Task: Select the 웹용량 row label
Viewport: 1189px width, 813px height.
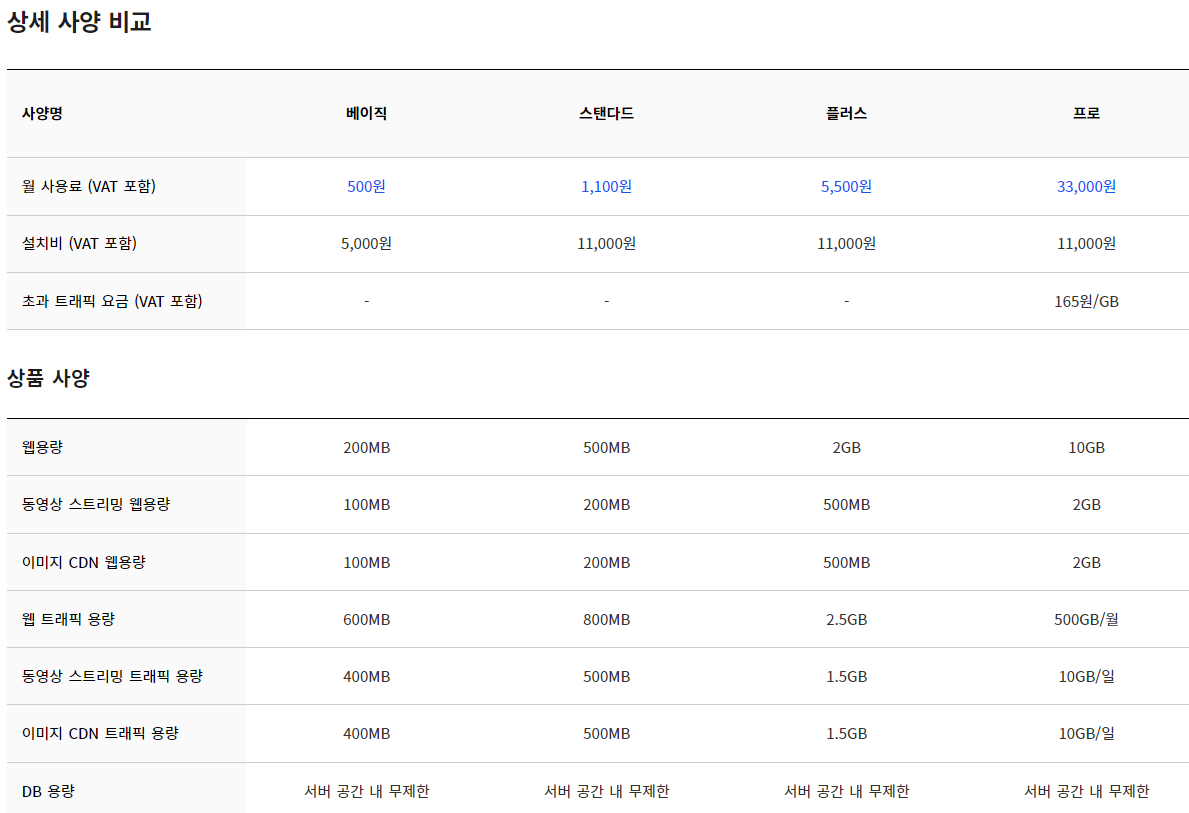Action: coord(42,447)
